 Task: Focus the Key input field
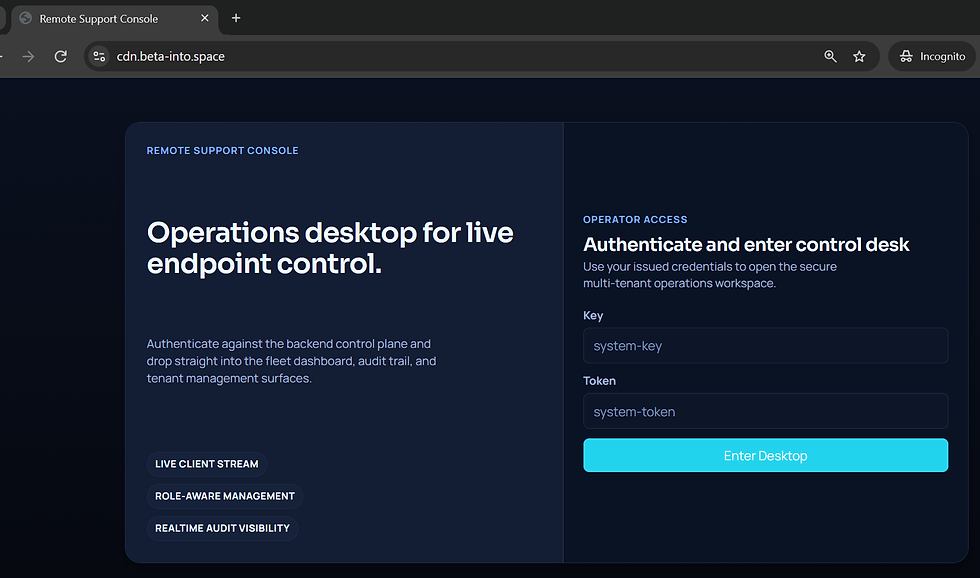tap(765, 346)
